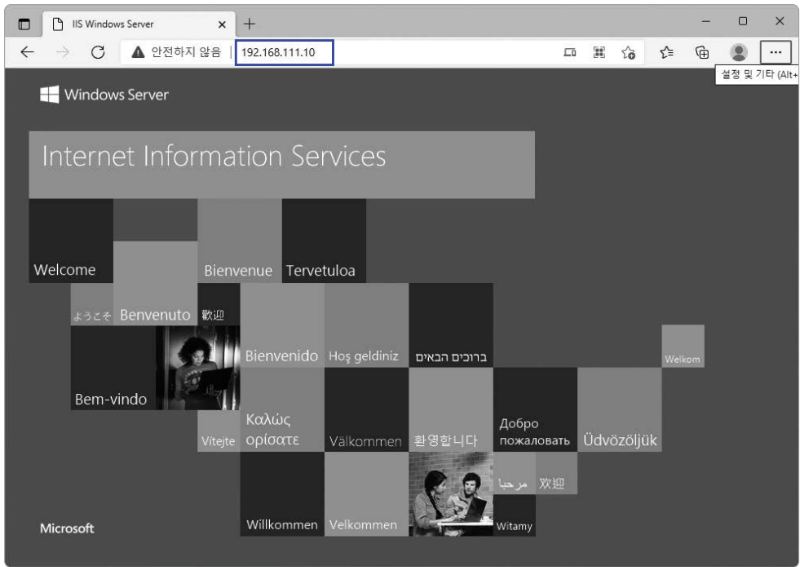Click the photo of woman holding laptop
The height and width of the screenshot is (567, 800).
pos(198,367)
